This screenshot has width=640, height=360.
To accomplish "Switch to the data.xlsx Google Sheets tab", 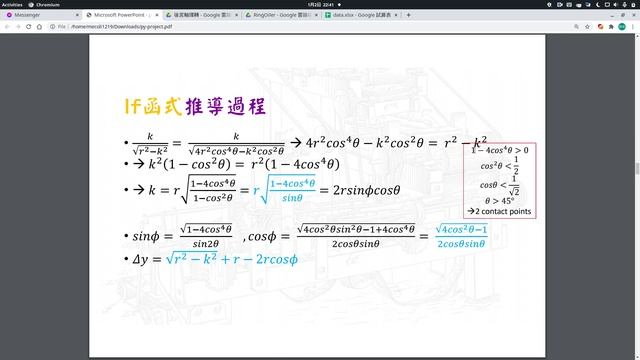I will click(x=361, y=15).
